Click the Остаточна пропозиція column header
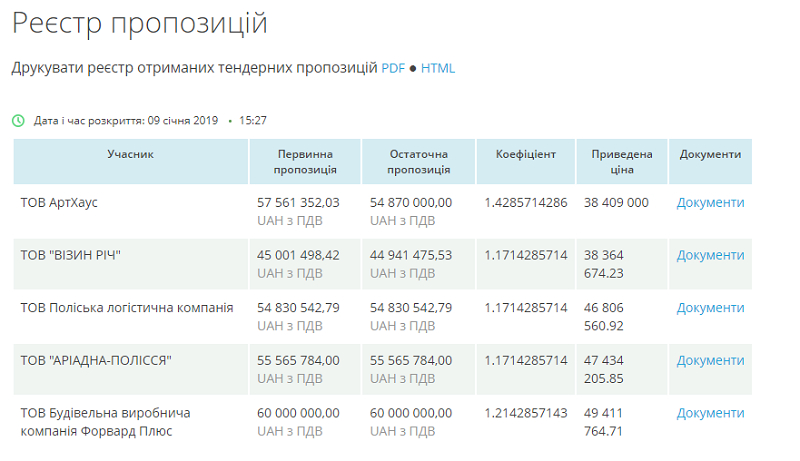The height and width of the screenshot is (461, 800). click(x=418, y=162)
